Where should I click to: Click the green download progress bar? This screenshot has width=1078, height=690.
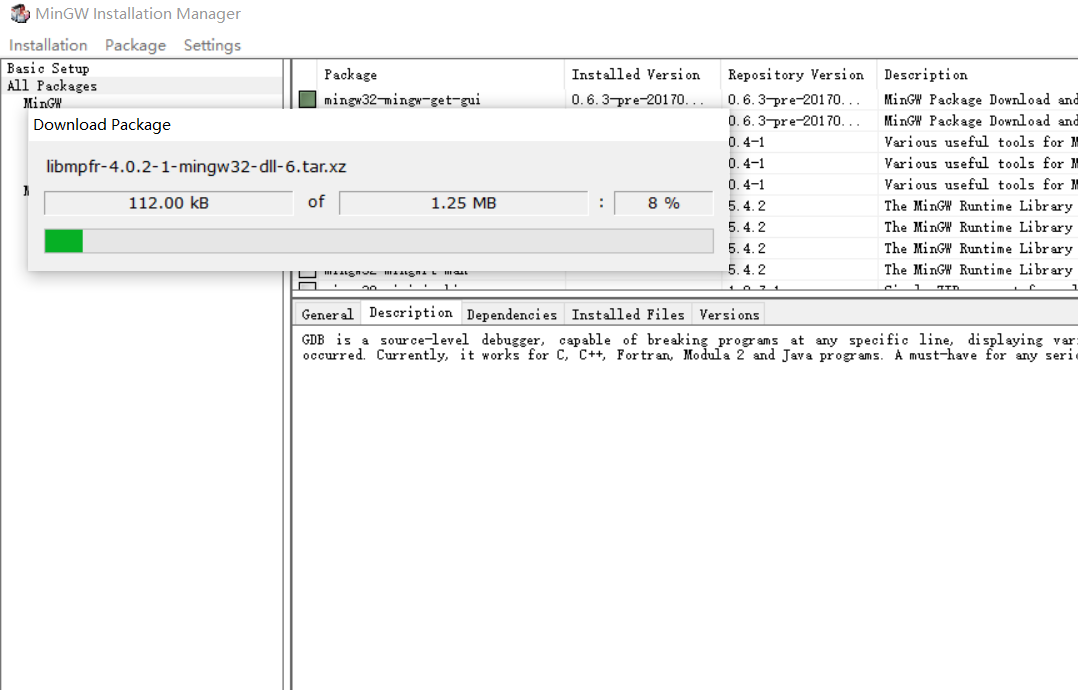point(379,241)
